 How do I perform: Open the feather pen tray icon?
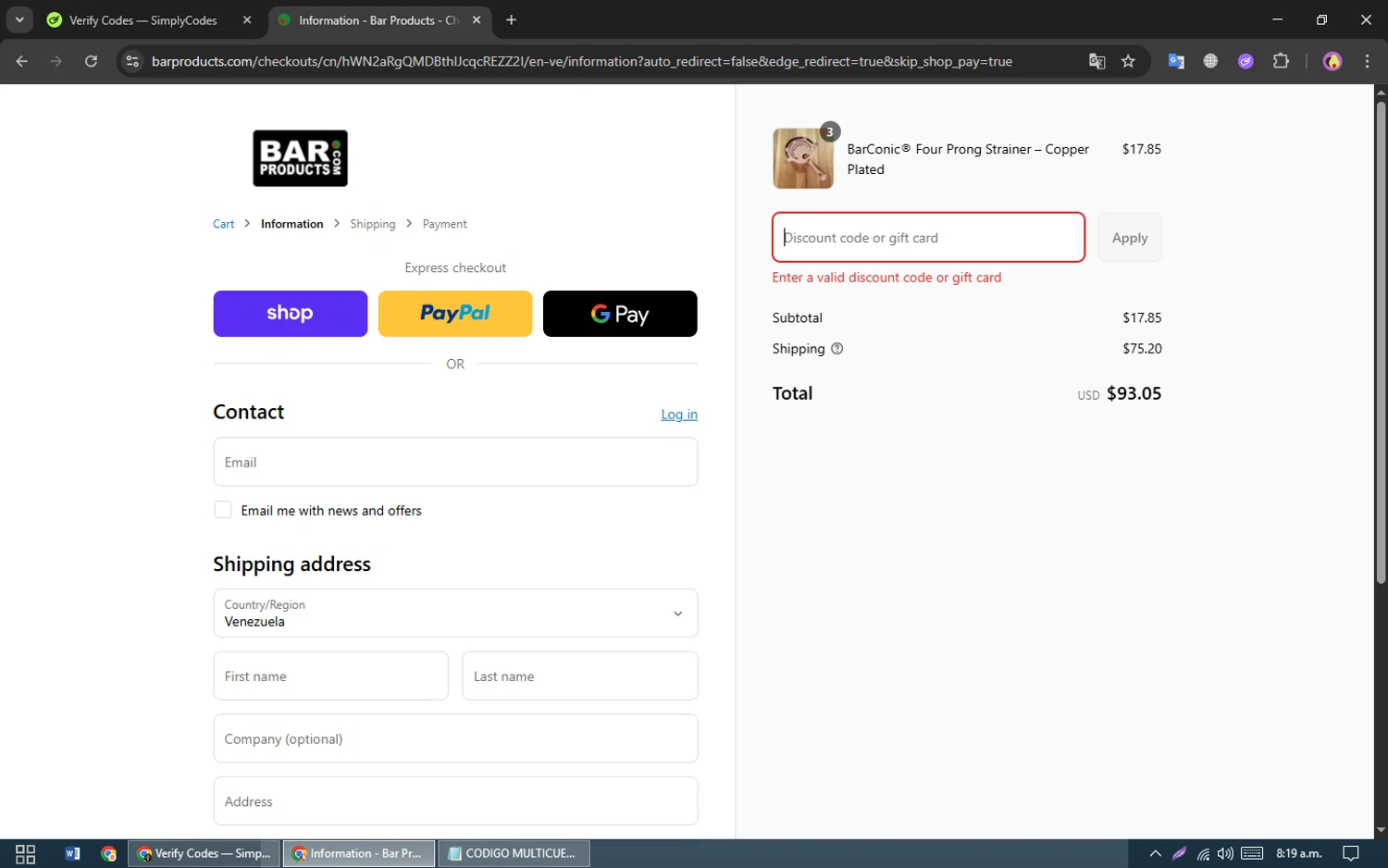(1179, 853)
